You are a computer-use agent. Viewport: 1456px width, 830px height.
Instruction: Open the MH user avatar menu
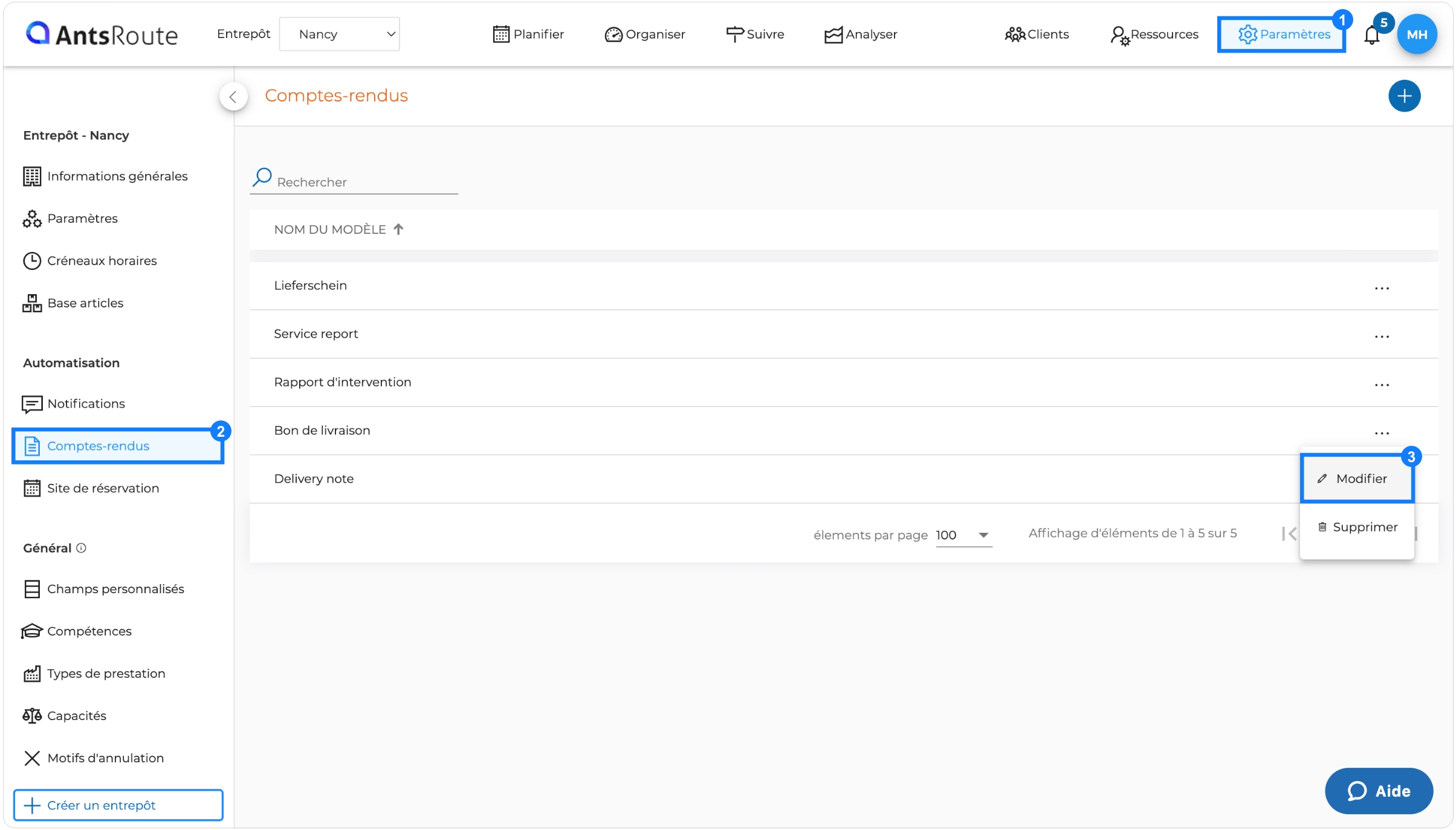tap(1416, 34)
